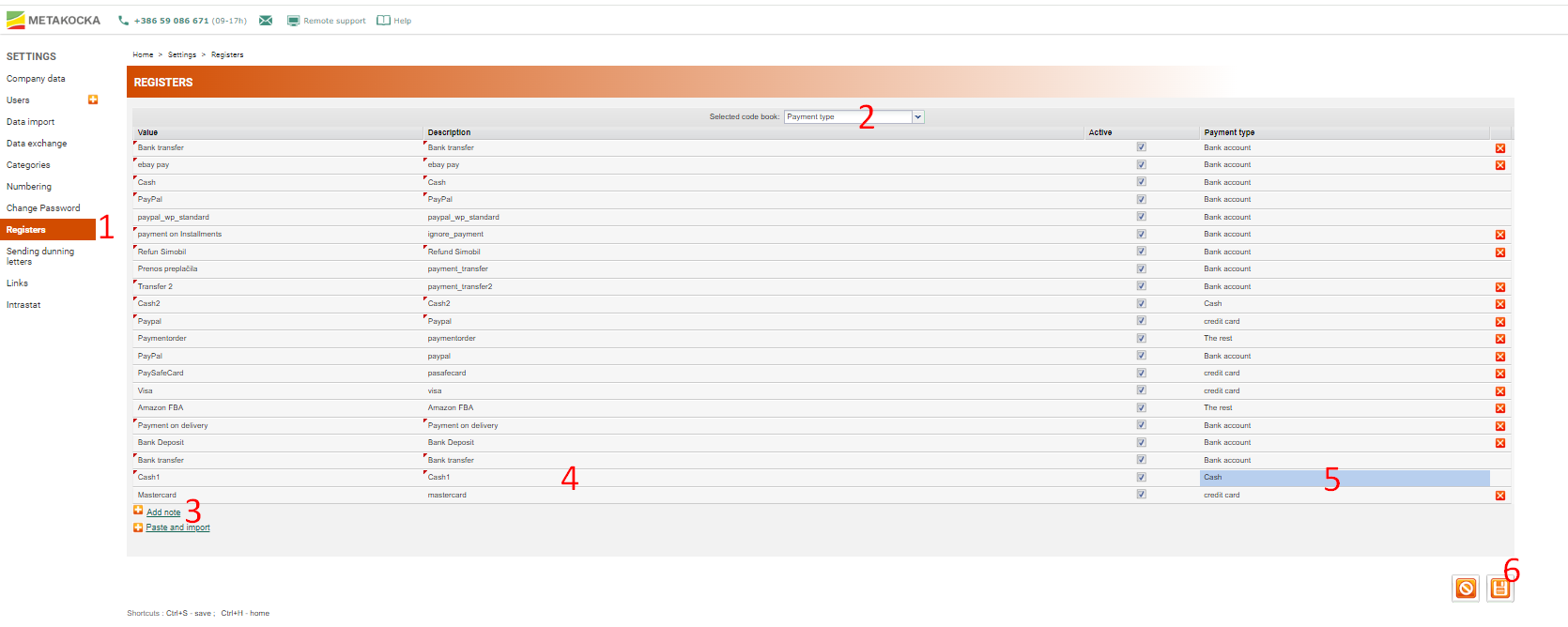Click the ignore_payment description cell

(754, 235)
